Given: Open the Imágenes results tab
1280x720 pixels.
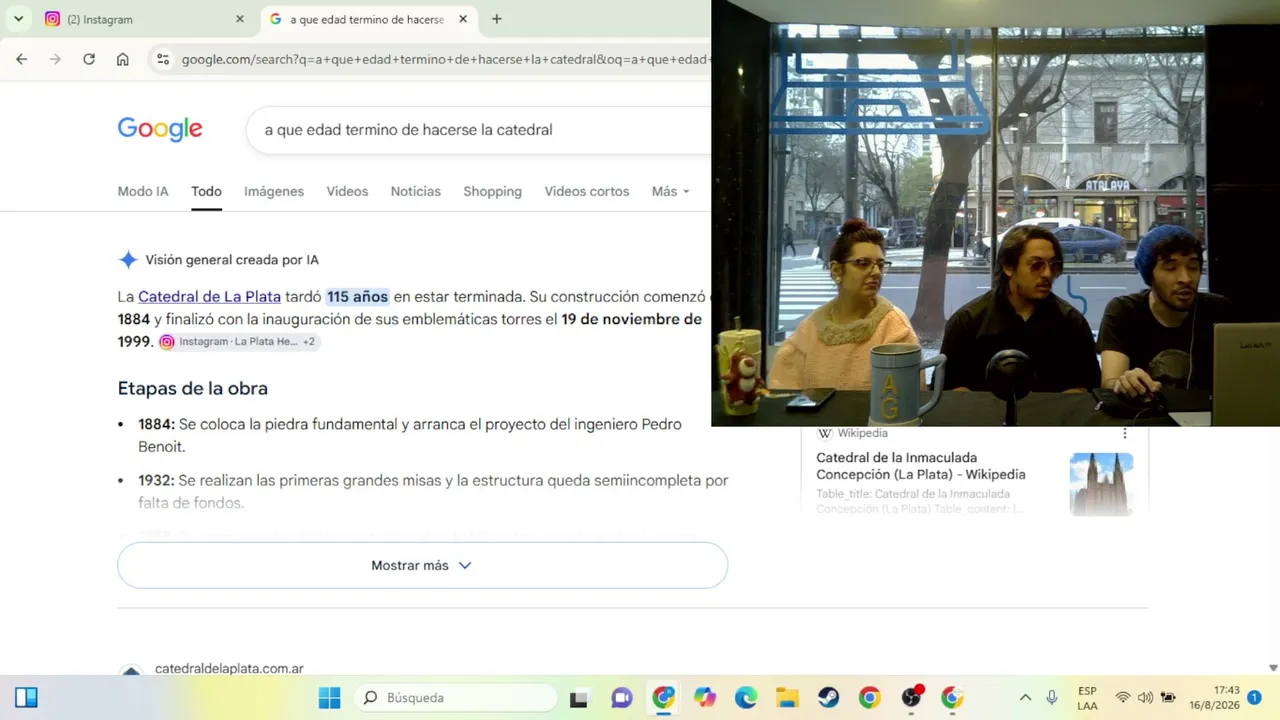Looking at the screenshot, I should (x=274, y=191).
